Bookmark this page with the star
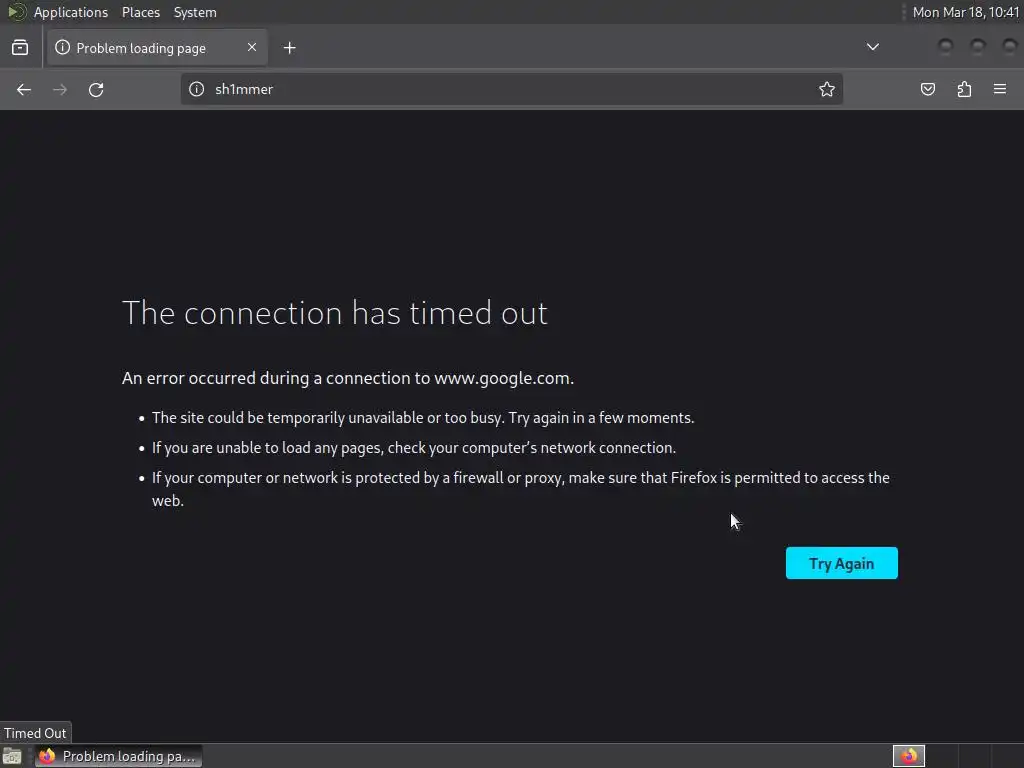Screen dimensions: 1024x768 827,89
